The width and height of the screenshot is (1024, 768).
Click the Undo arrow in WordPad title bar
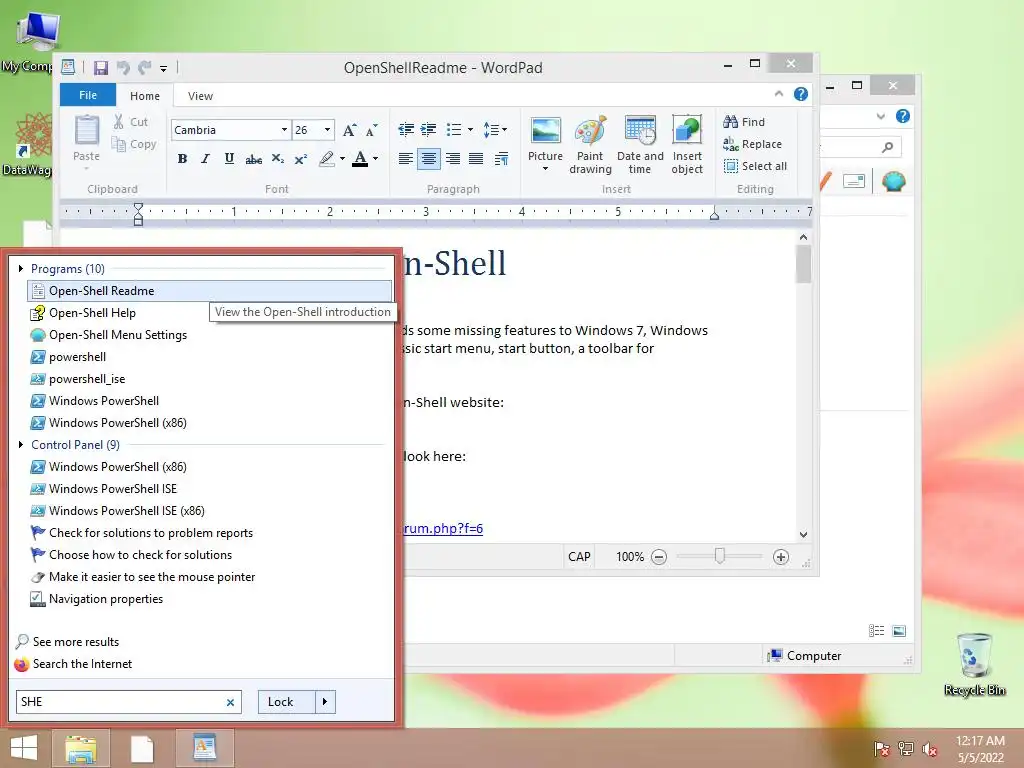point(123,67)
